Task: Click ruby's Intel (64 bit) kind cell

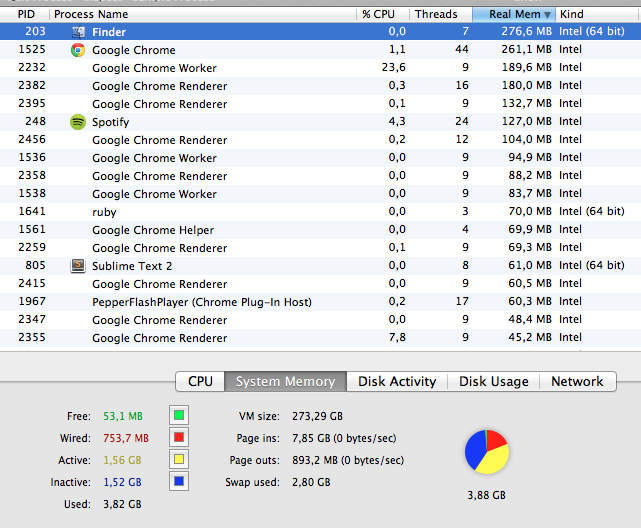Action: (x=592, y=211)
